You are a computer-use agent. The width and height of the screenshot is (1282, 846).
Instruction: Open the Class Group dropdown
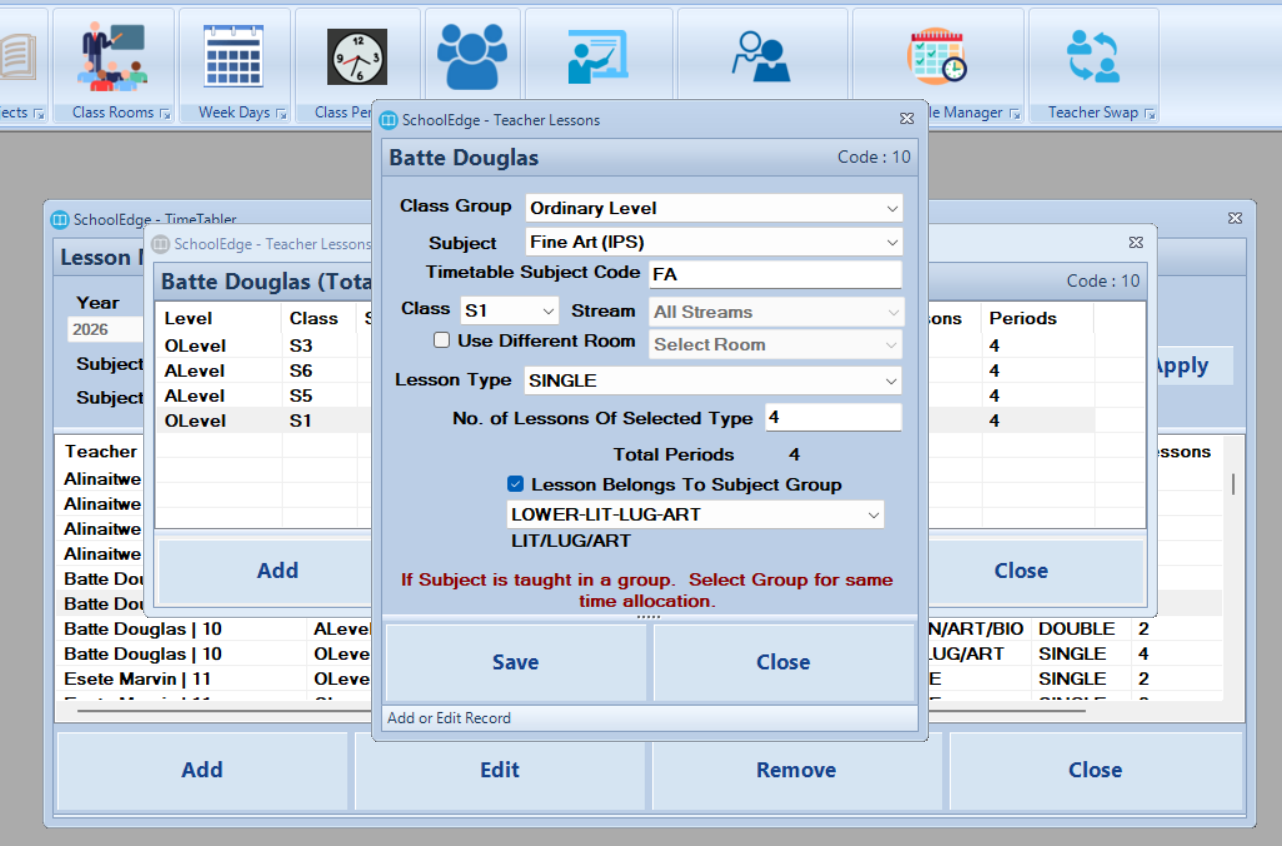tap(714, 208)
